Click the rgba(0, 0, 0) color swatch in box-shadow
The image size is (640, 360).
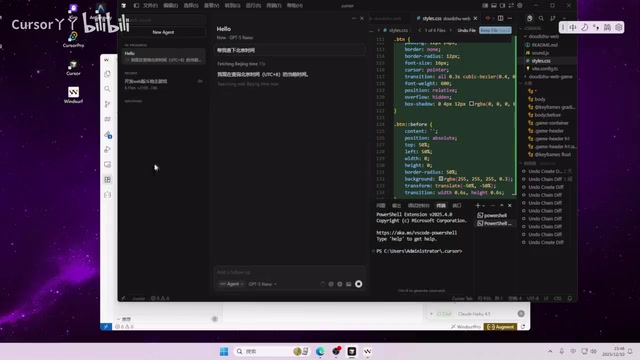471,104
